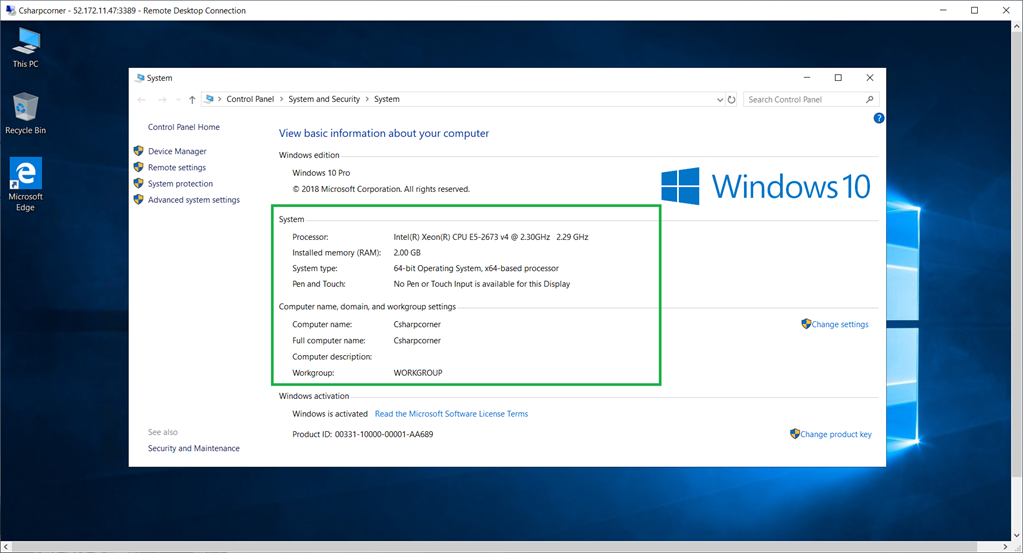Minimize the Remote Desktop Connection window

pyautogui.click(x=943, y=10)
